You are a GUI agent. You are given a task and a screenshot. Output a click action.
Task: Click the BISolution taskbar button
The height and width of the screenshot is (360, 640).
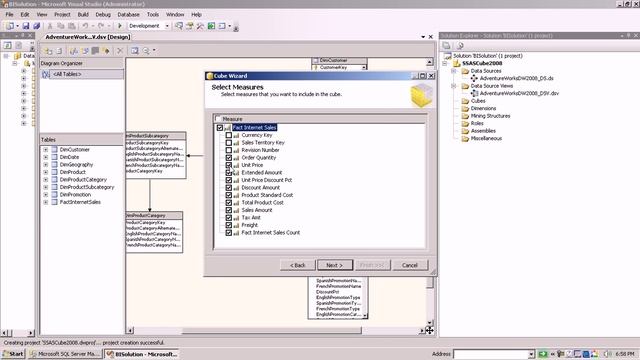click(x=142, y=354)
